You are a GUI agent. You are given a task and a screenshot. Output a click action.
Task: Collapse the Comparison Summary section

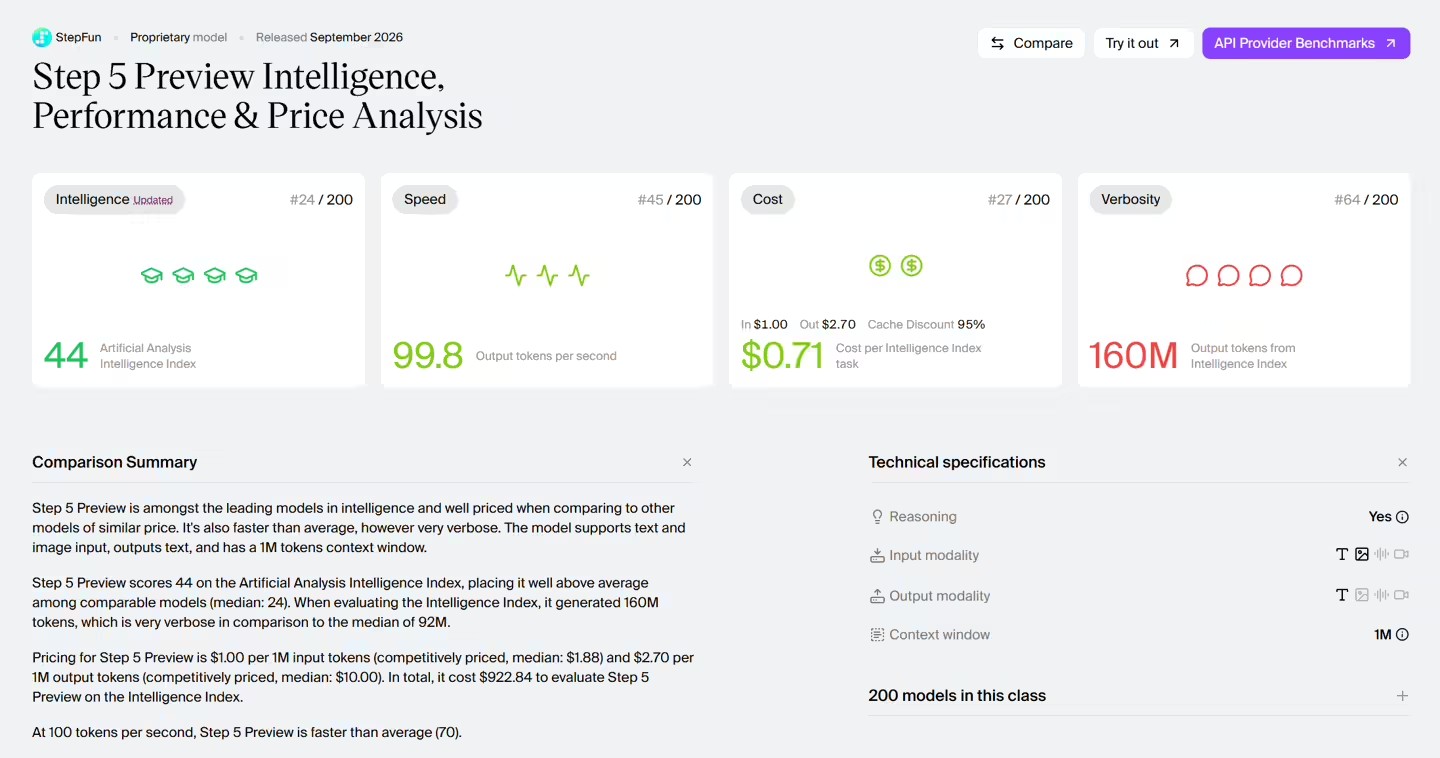tap(687, 462)
